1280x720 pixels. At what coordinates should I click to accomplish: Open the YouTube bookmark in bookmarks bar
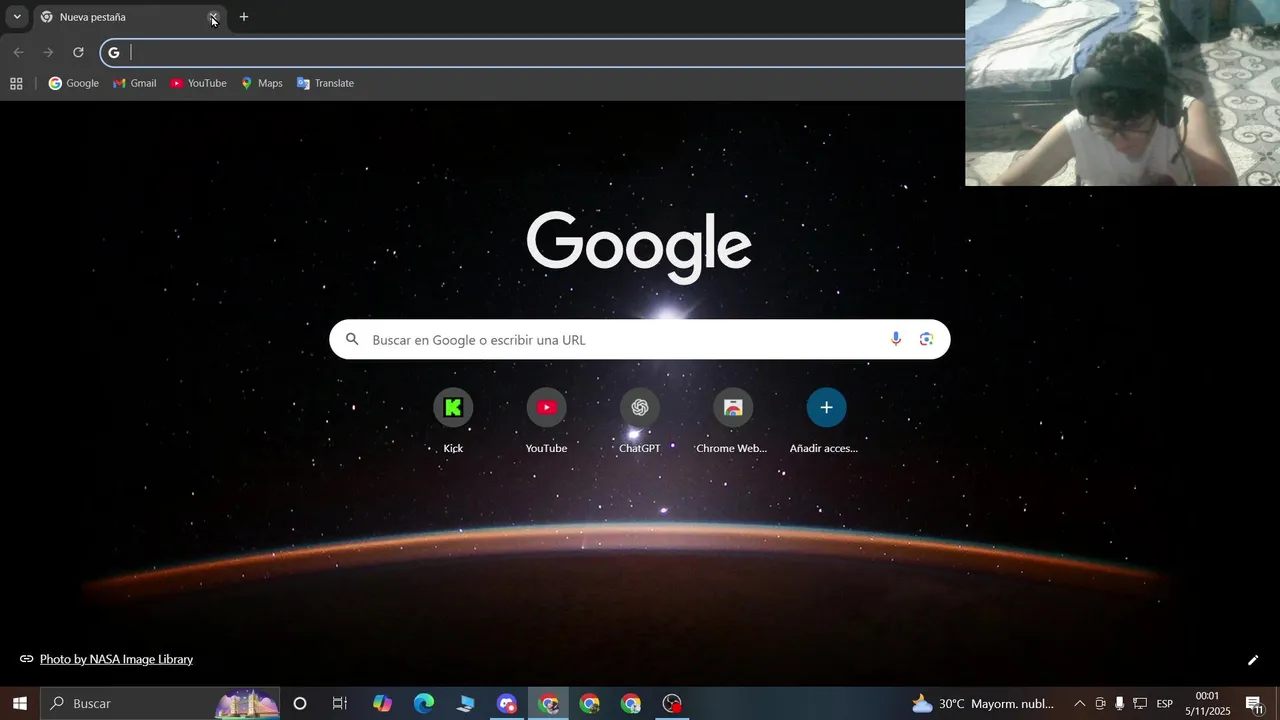[x=198, y=84]
